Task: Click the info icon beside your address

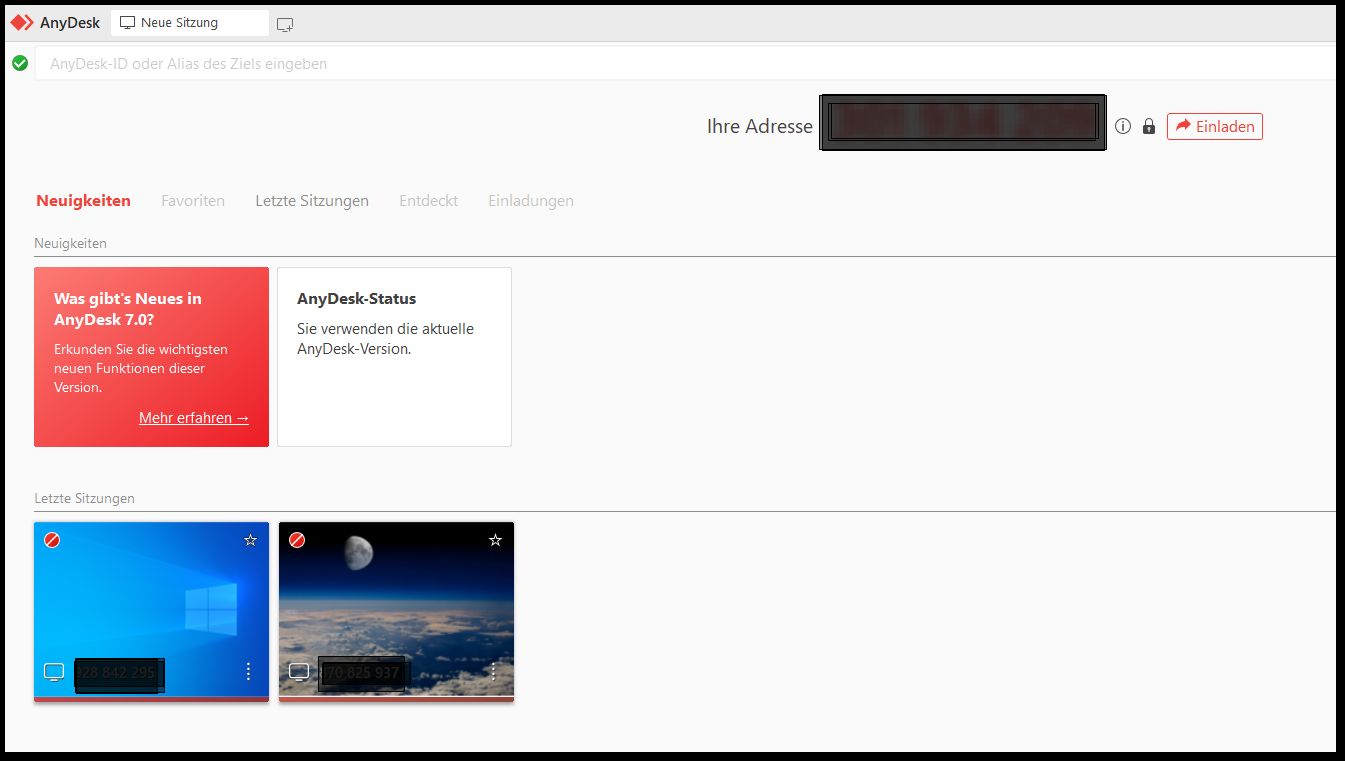Action: [1123, 127]
